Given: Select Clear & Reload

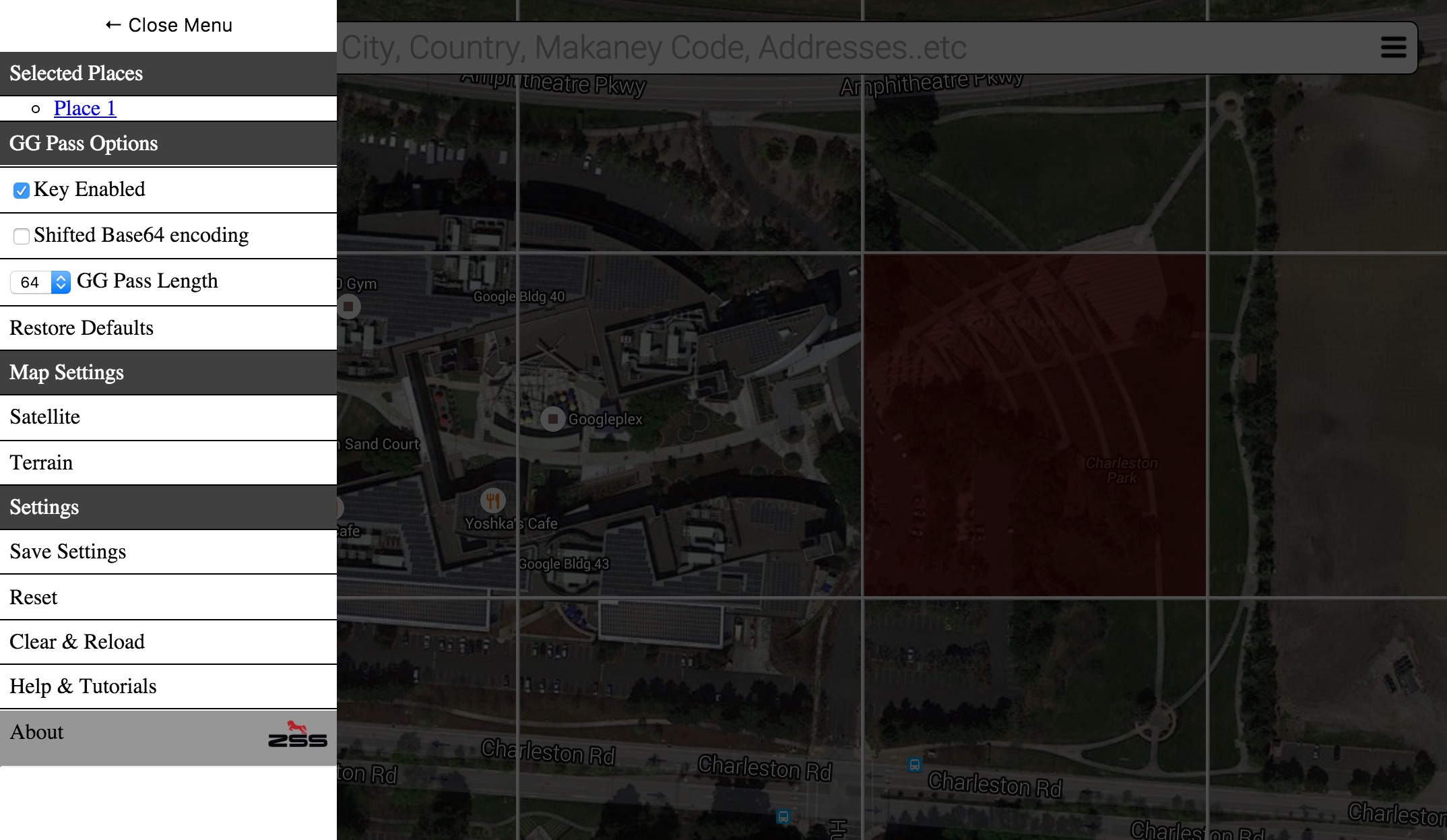Looking at the screenshot, I should tap(168, 642).
